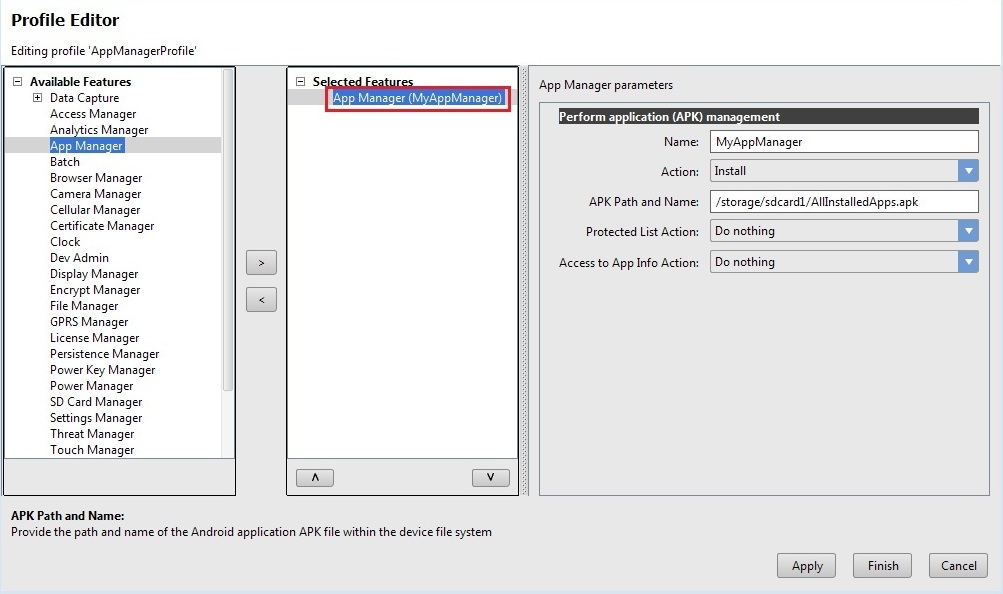Select App Manager (MyAppManager) in Selected Features

click(417, 98)
